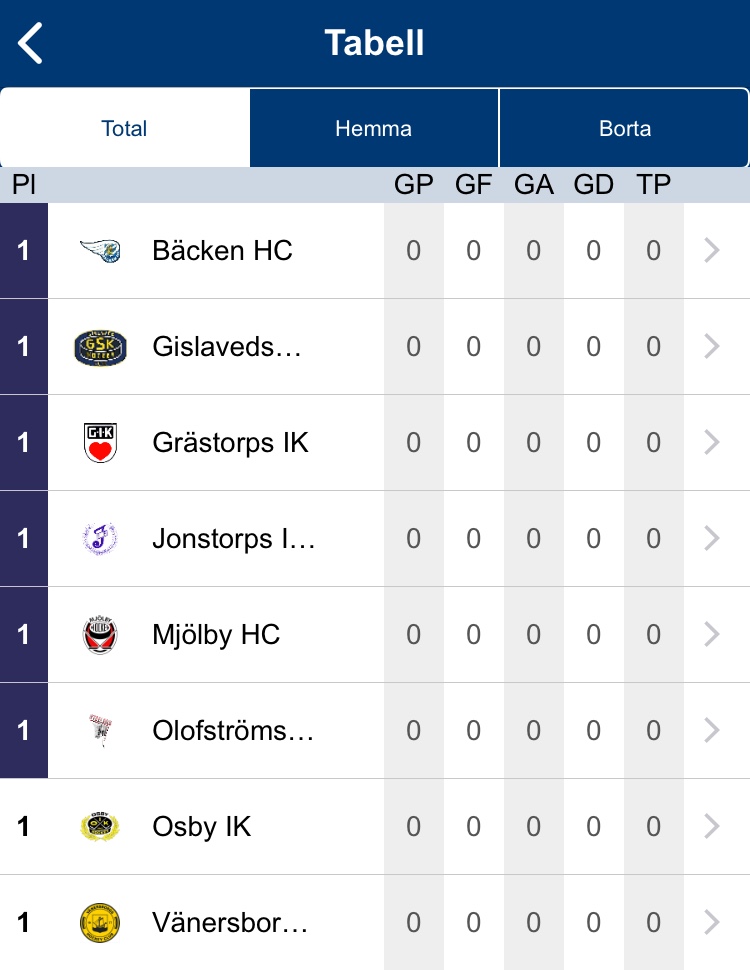The height and width of the screenshot is (970, 750).
Task: Sort by the TP column header
Action: (x=653, y=185)
